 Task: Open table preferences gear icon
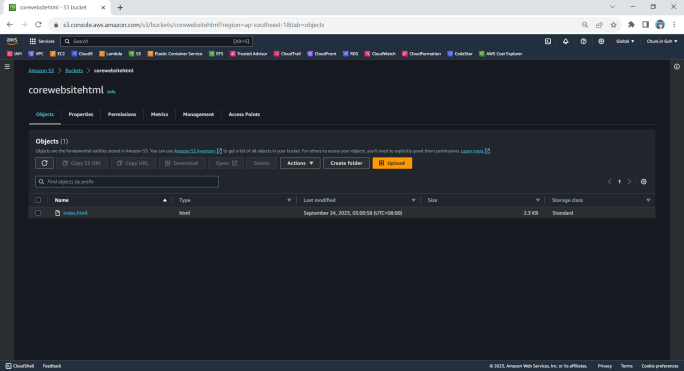pos(643,182)
